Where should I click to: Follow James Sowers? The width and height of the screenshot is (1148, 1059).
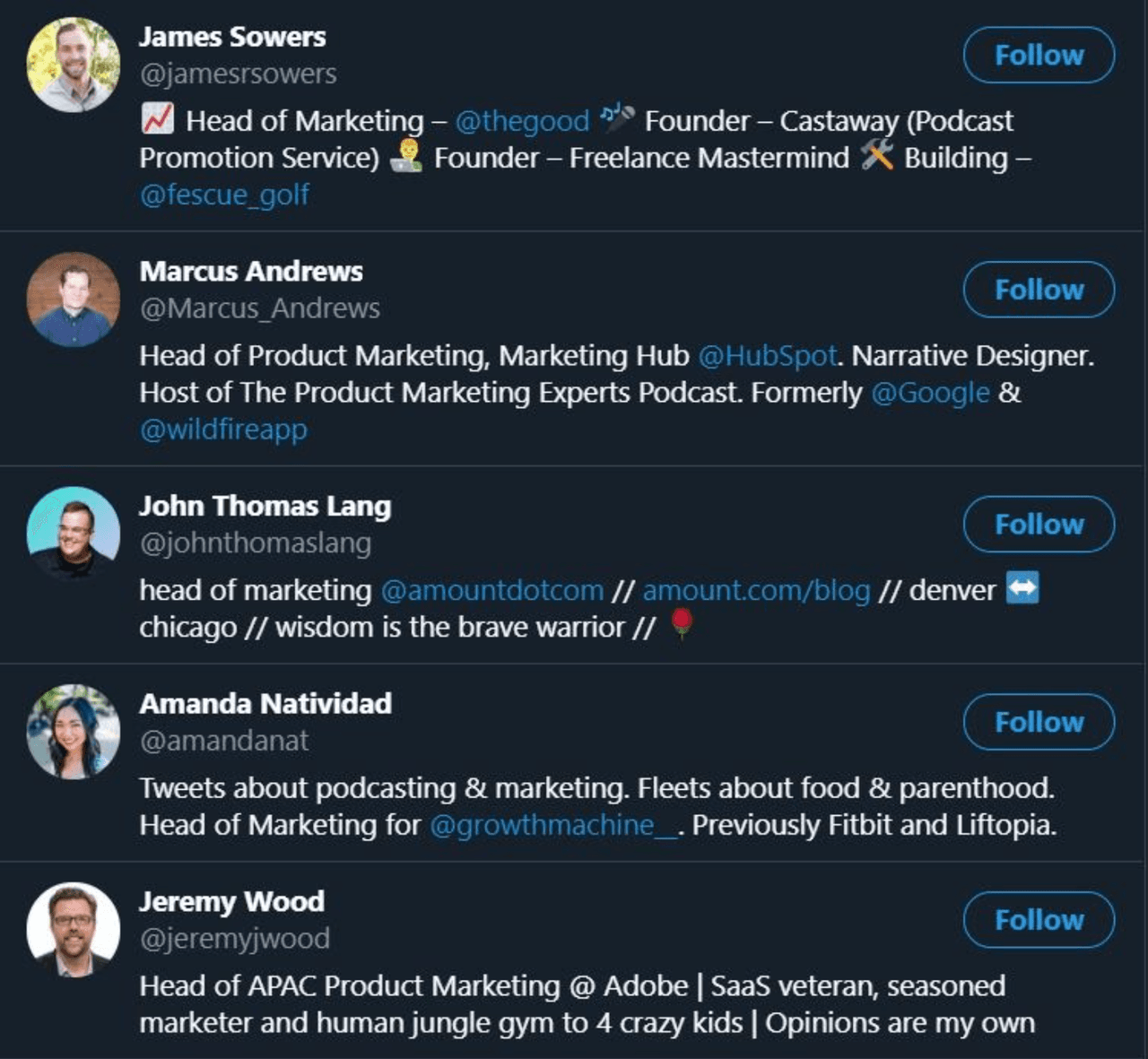pyautogui.click(x=1037, y=55)
